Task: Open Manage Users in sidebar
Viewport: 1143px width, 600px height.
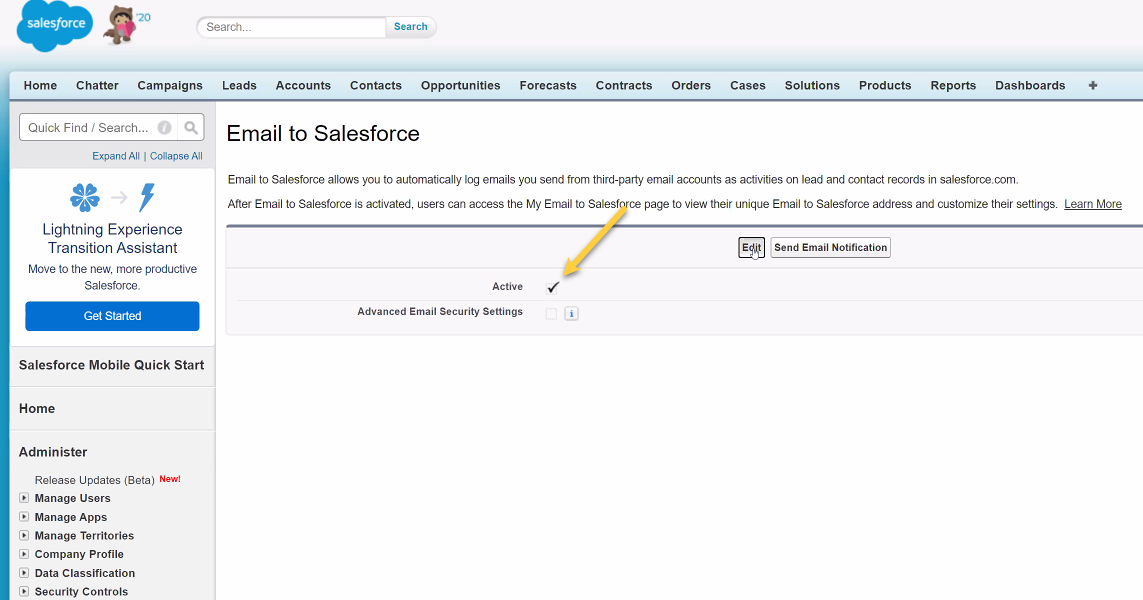Action: [x=73, y=498]
